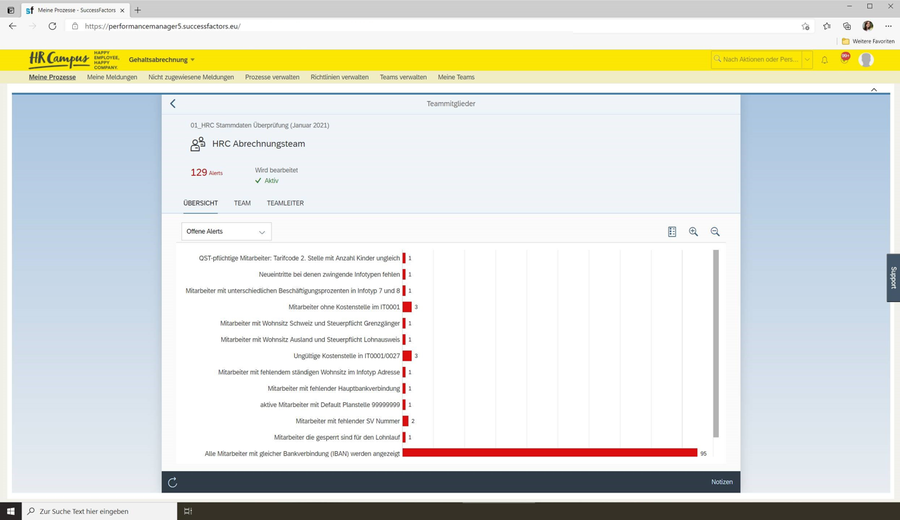900x520 pixels.
Task: Open browser settings ellipsis menu
Action: tap(889, 26)
